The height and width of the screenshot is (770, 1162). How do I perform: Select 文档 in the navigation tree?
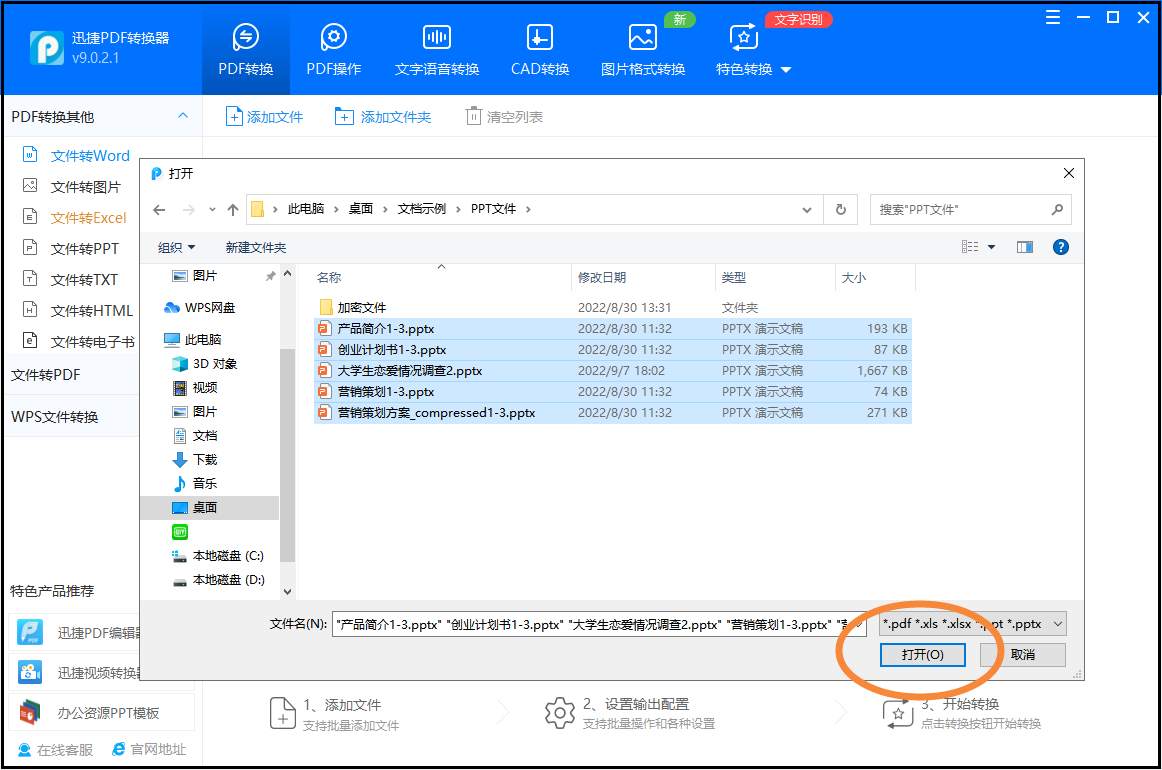point(196,436)
